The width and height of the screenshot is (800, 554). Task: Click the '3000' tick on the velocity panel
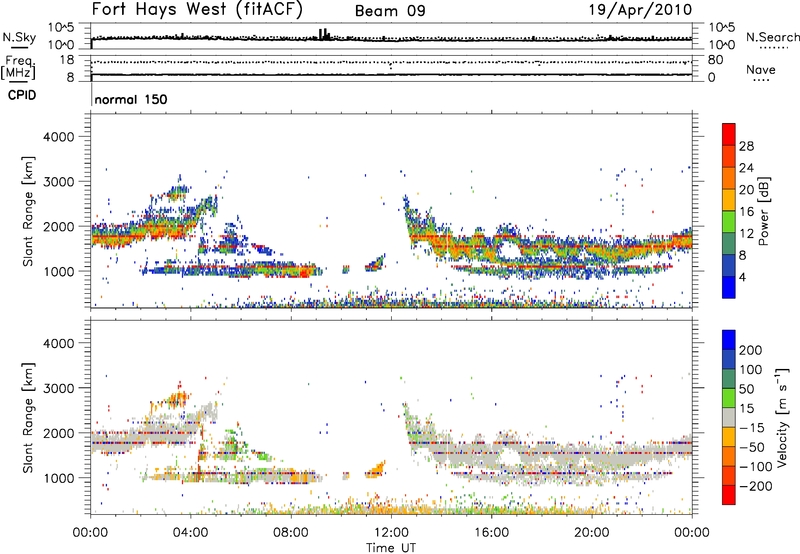[59, 388]
